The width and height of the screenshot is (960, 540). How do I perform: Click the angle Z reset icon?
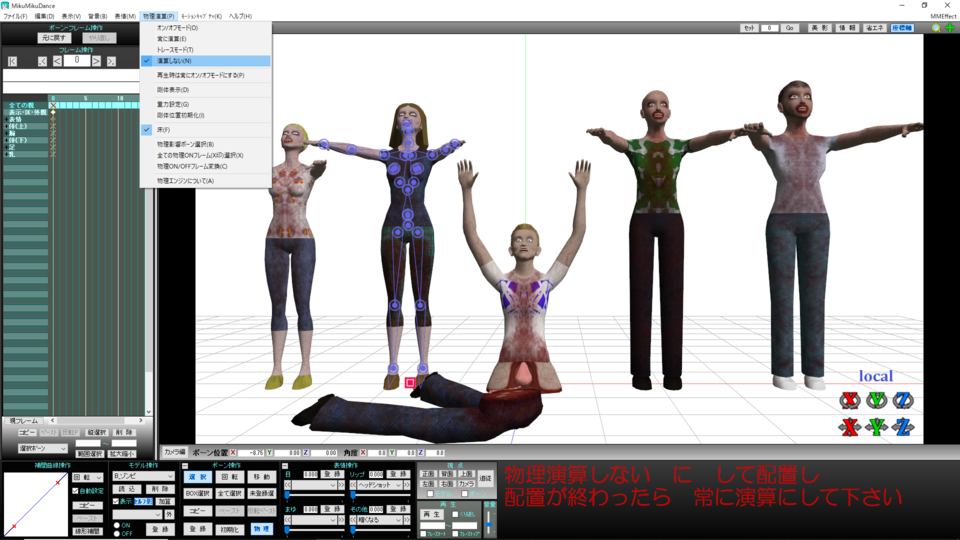click(421, 453)
